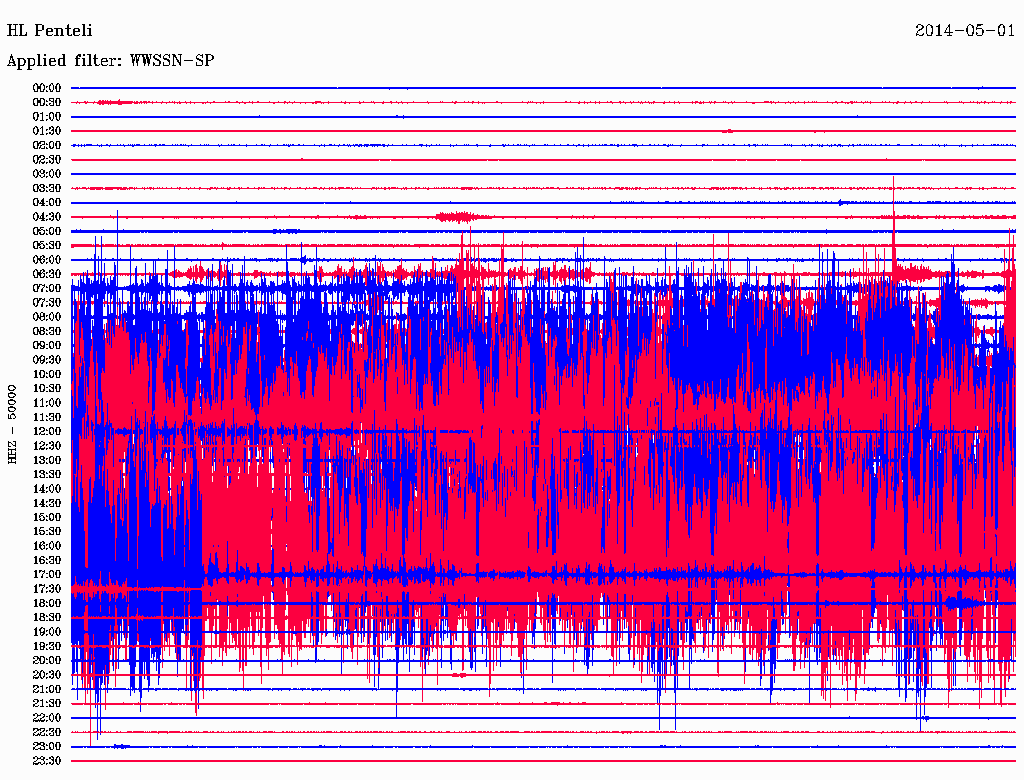The image size is (1024, 780).
Task: Select the 16:30 time label
Action: 47,560
